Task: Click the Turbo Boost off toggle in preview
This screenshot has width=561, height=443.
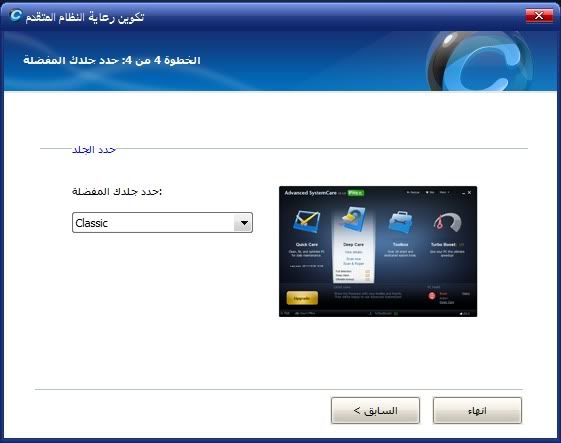Action: (x=461, y=245)
